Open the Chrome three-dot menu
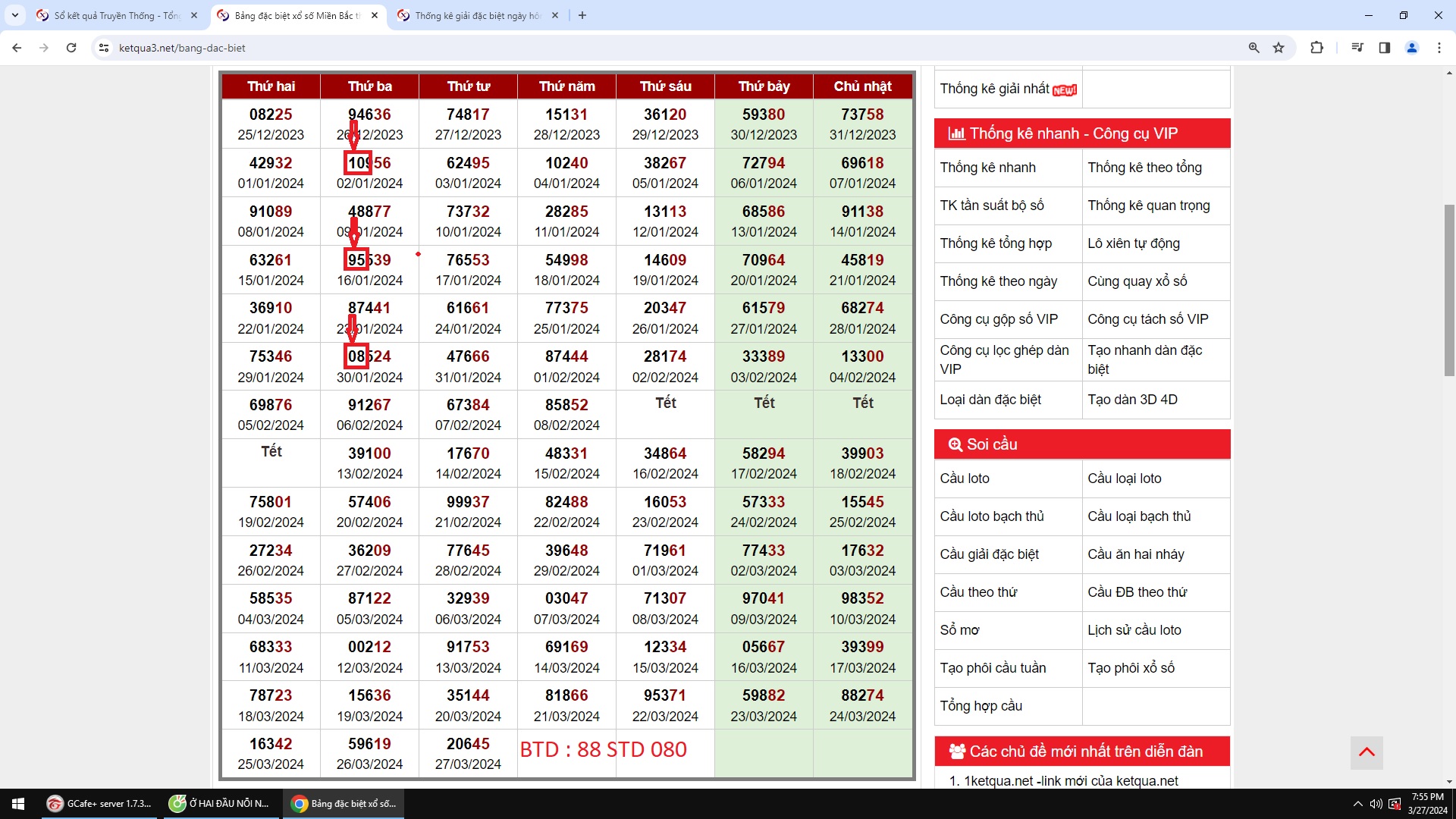This screenshot has height=819, width=1456. click(x=1439, y=48)
